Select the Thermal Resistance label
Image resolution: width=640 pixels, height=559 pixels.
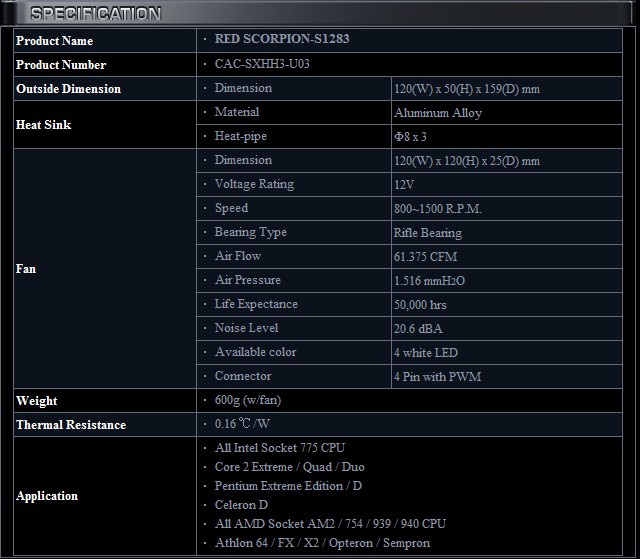(x=71, y=425)
